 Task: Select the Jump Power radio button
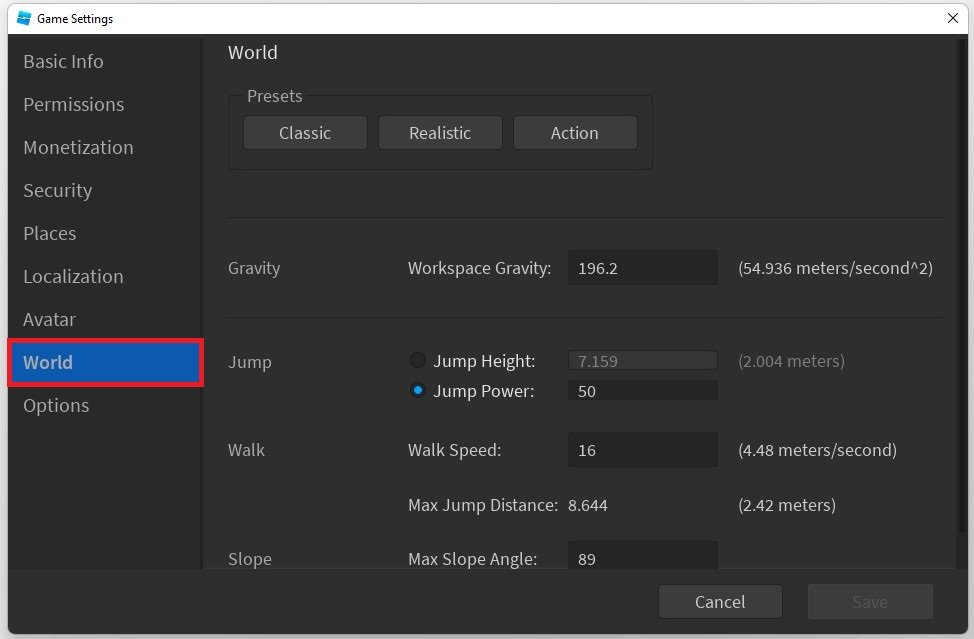418,391
